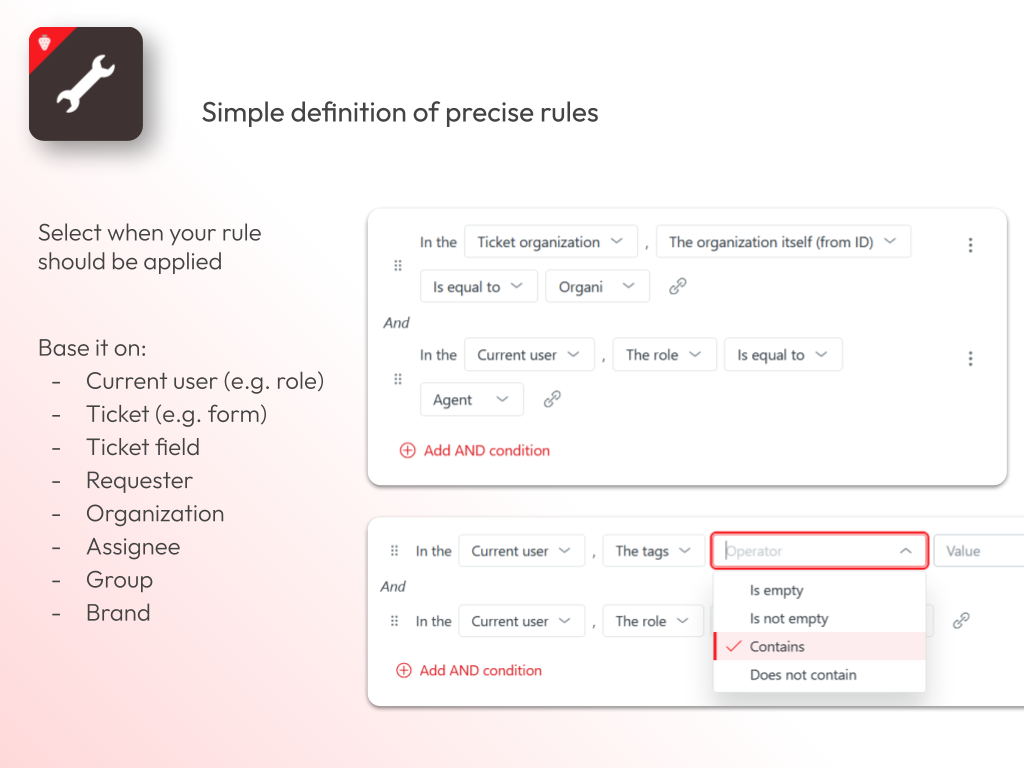Viewport: 1024px width, 768px height.
Task: Choose Is not empty from the operator list
Action: [789, 619]
